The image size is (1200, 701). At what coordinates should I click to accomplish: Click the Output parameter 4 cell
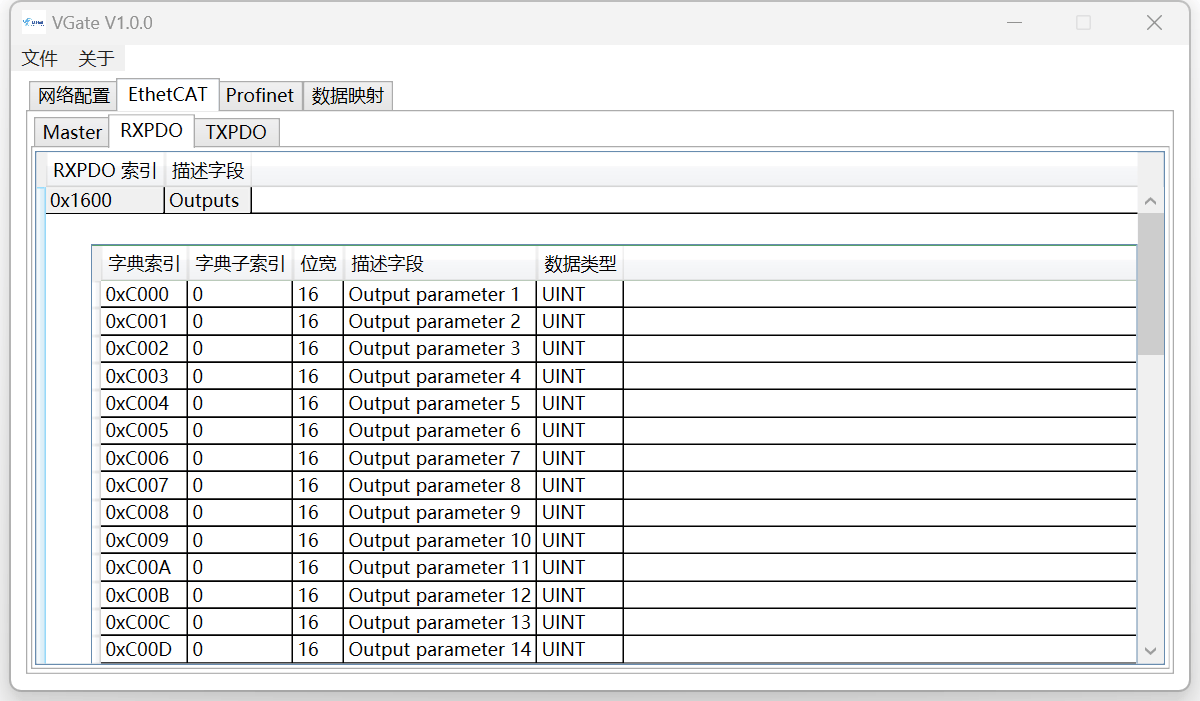[440, 376]
